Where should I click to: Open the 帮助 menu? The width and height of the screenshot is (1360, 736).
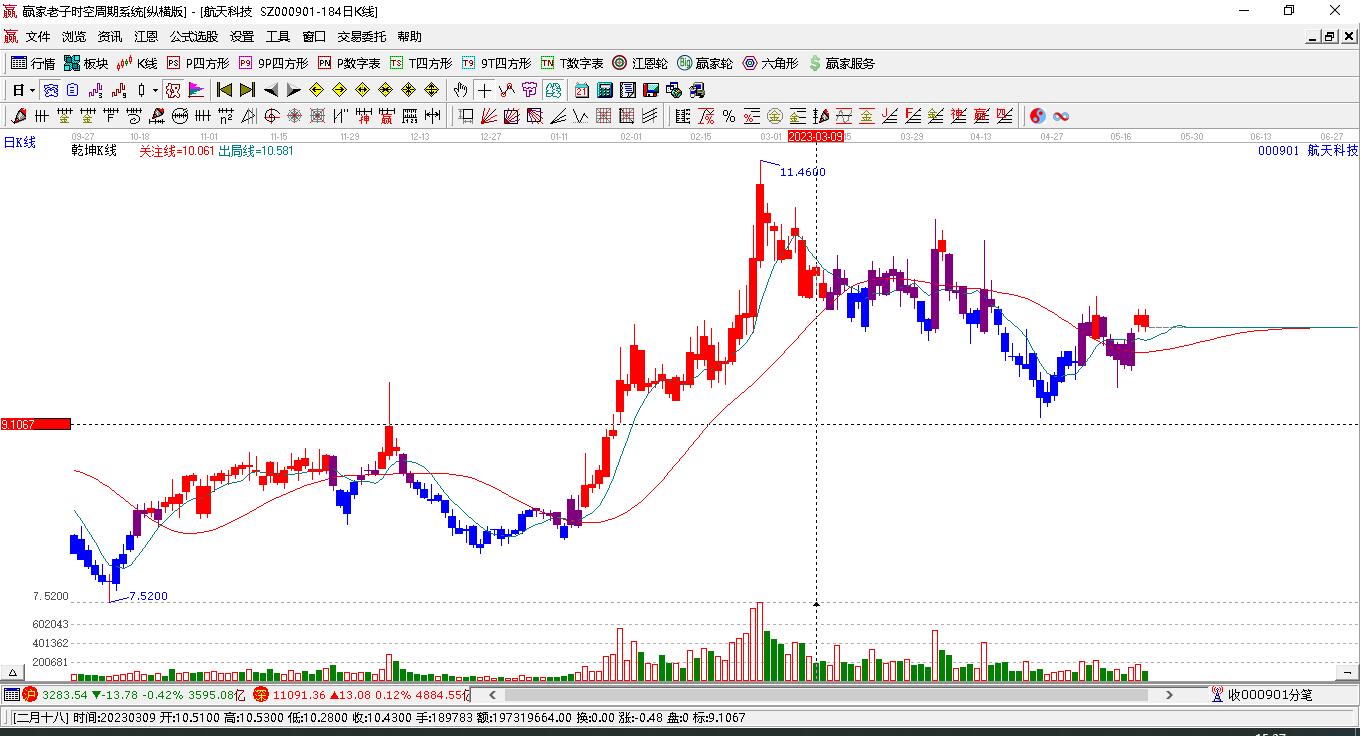[x=409, y=37]
